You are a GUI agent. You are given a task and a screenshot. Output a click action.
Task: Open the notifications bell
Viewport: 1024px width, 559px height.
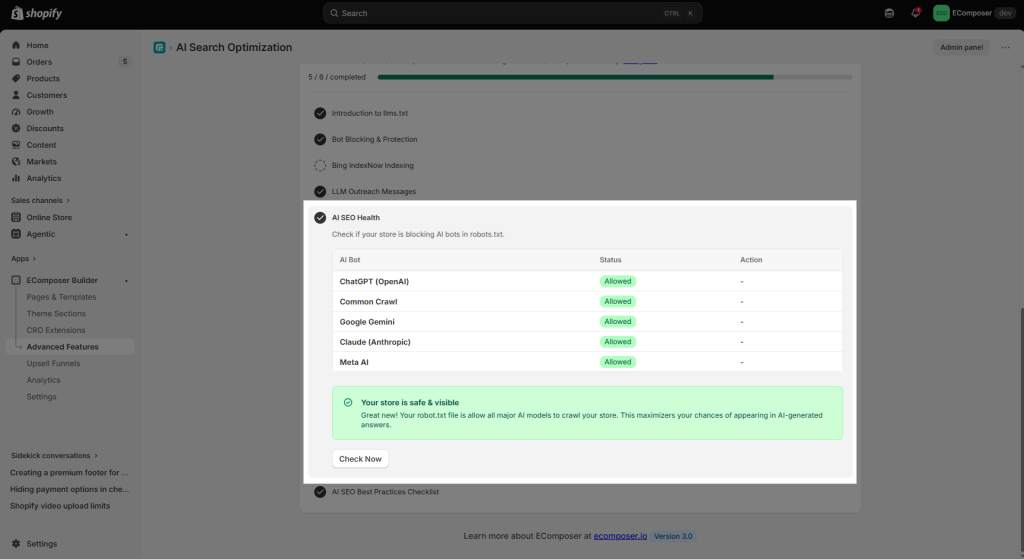(x=916, y=13)
